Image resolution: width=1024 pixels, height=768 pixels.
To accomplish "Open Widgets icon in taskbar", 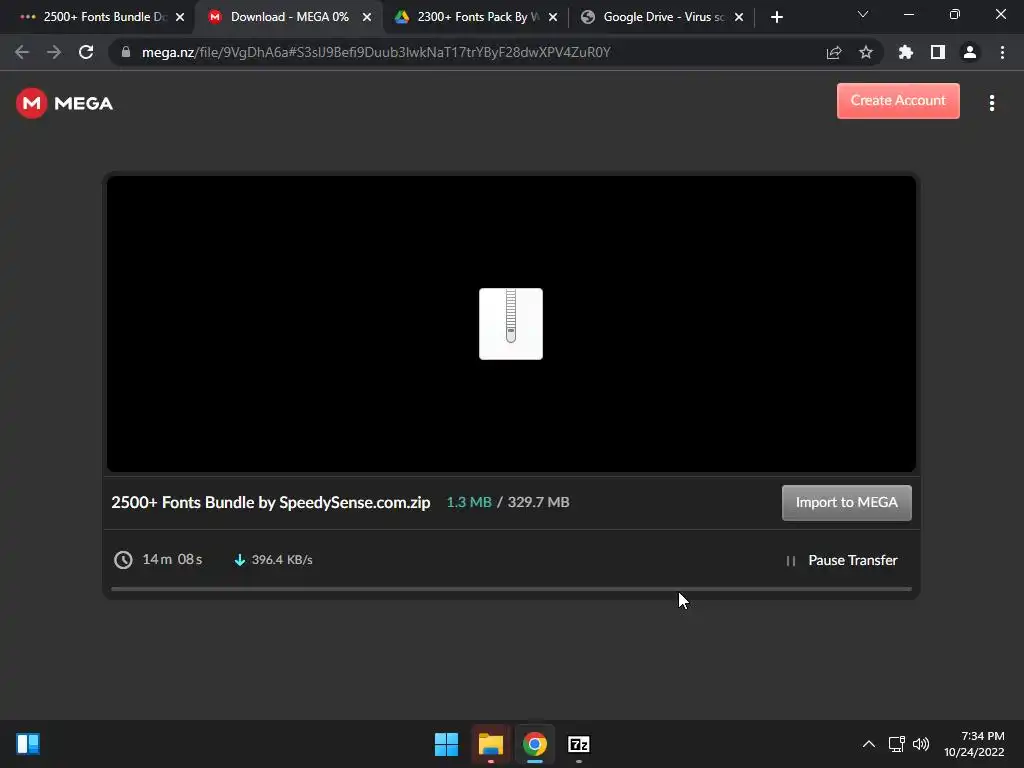I will [x=28, y=744].
